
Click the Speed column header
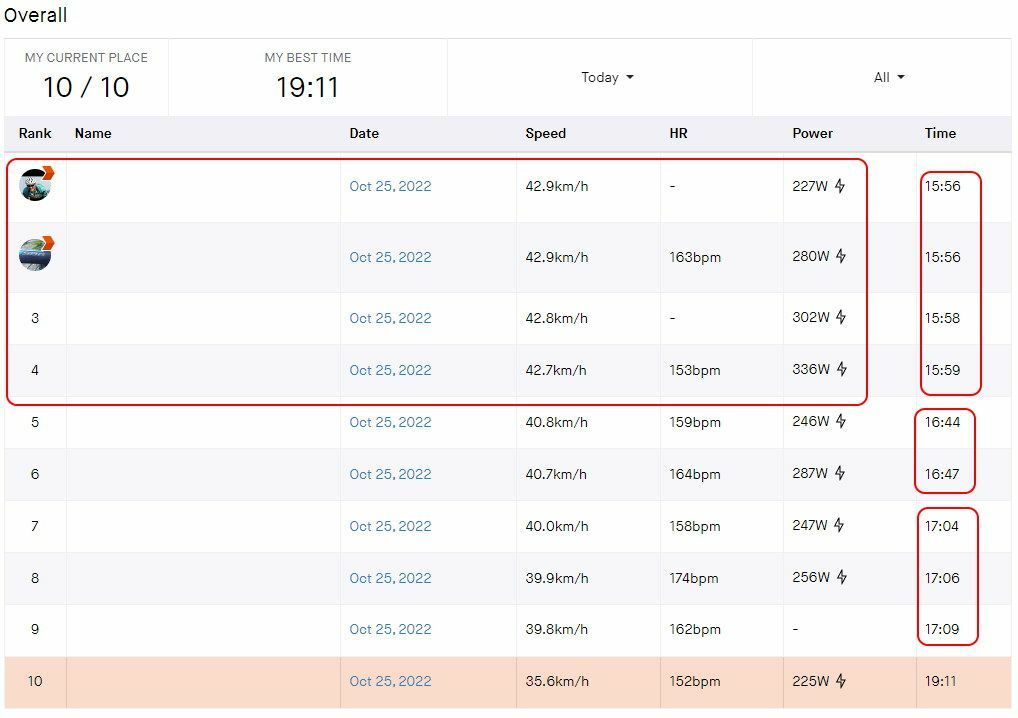coord(545,133)
